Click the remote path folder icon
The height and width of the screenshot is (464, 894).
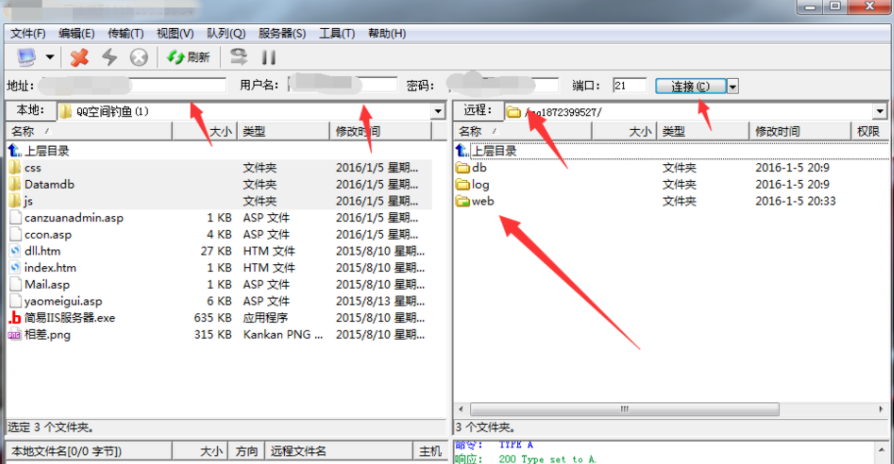514,112
